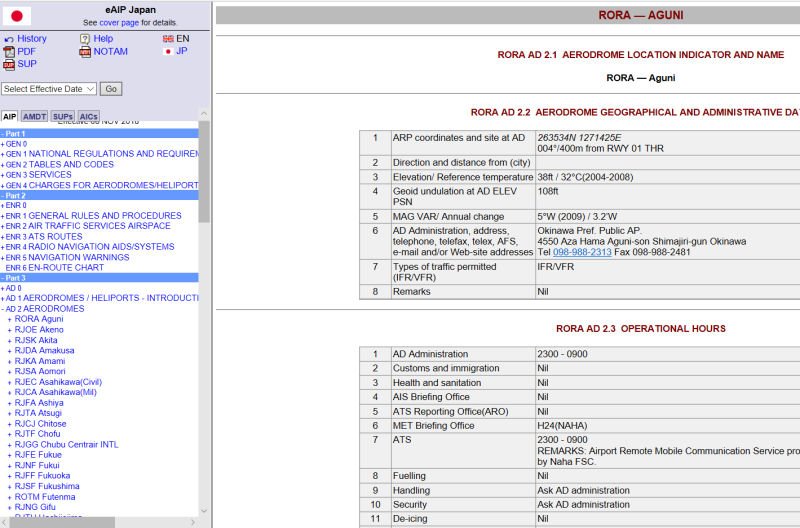Open the Select Effective Date dropdown

[x=48, y=89]
